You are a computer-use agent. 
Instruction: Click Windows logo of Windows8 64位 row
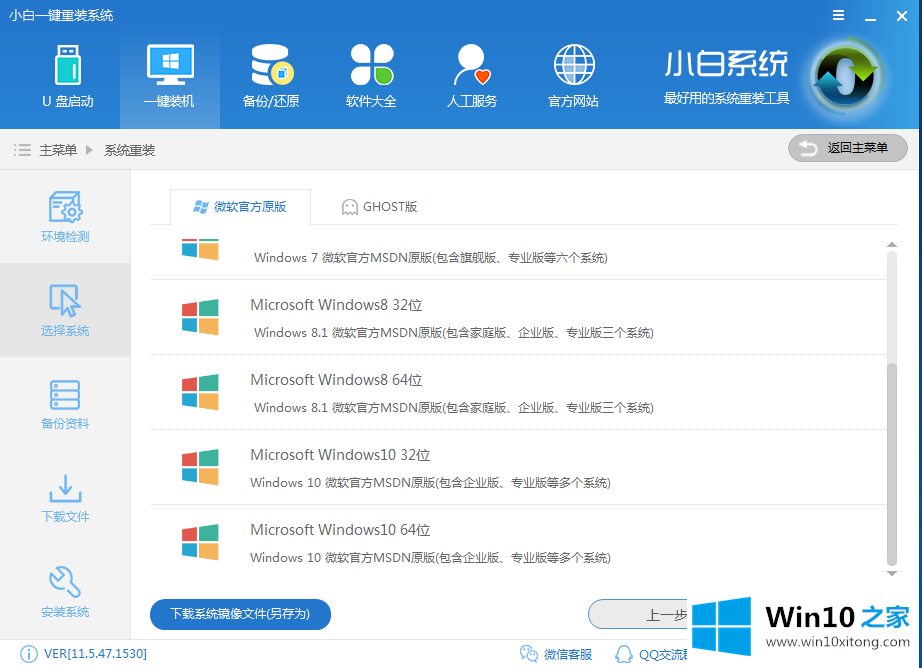pyautogui.click(x=200, y=392)
